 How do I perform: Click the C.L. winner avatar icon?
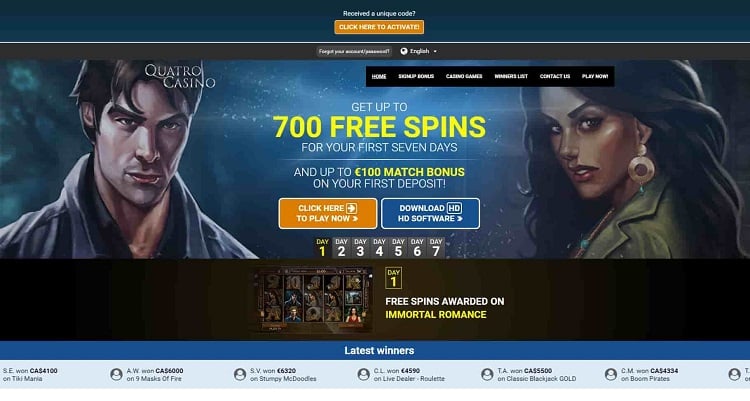pyautogui.click(x=364, y=374)
